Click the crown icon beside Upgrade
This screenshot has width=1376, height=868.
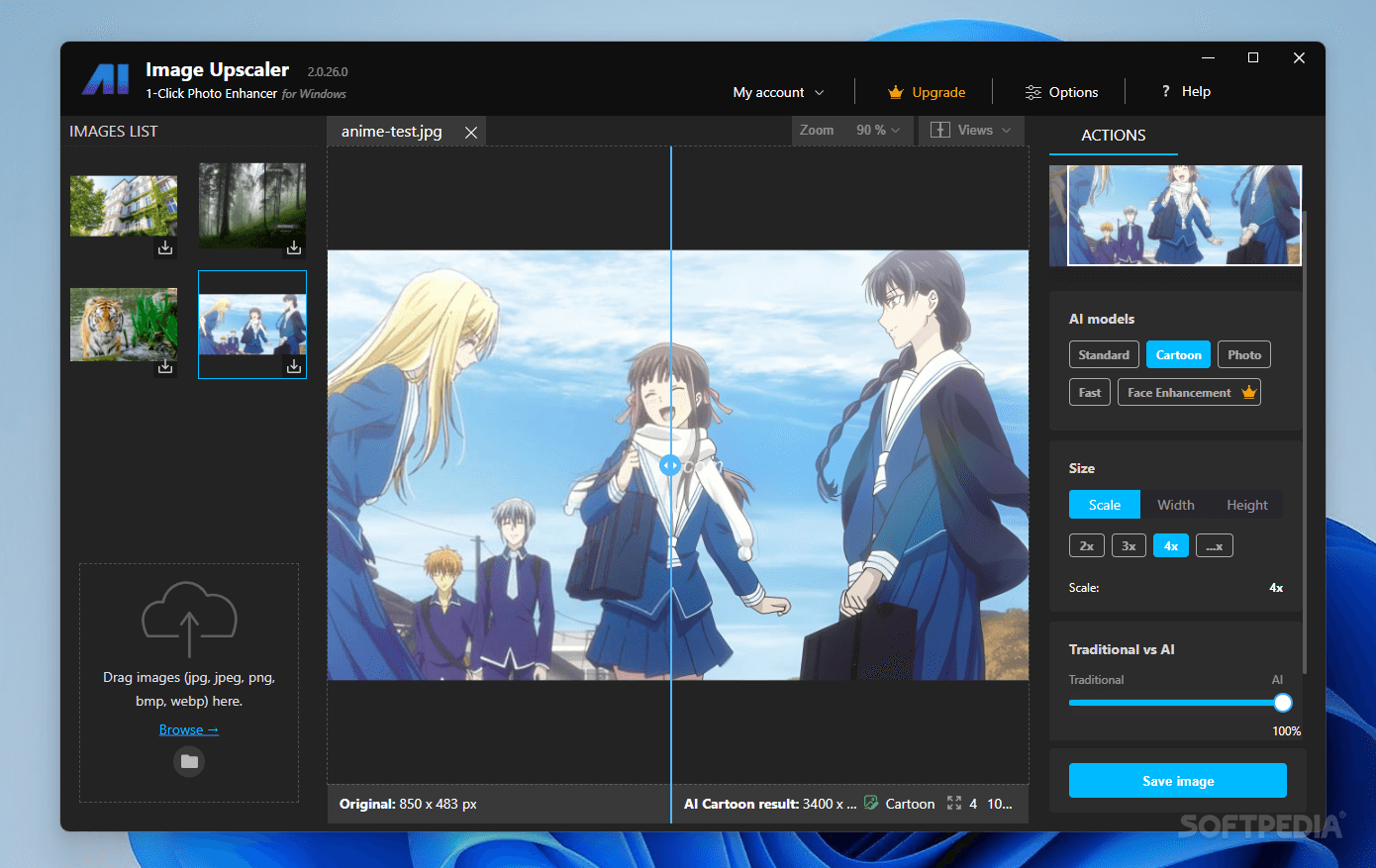click(x=896, y=92)
